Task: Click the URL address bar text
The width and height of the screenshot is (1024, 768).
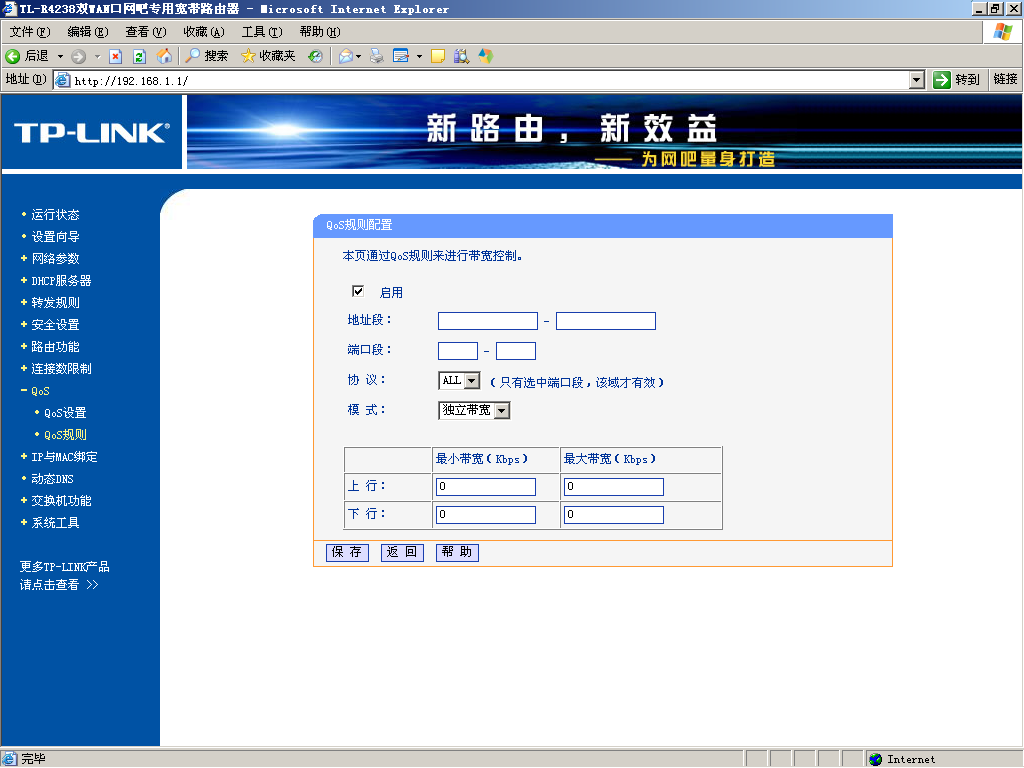Action: click(131, 81)
